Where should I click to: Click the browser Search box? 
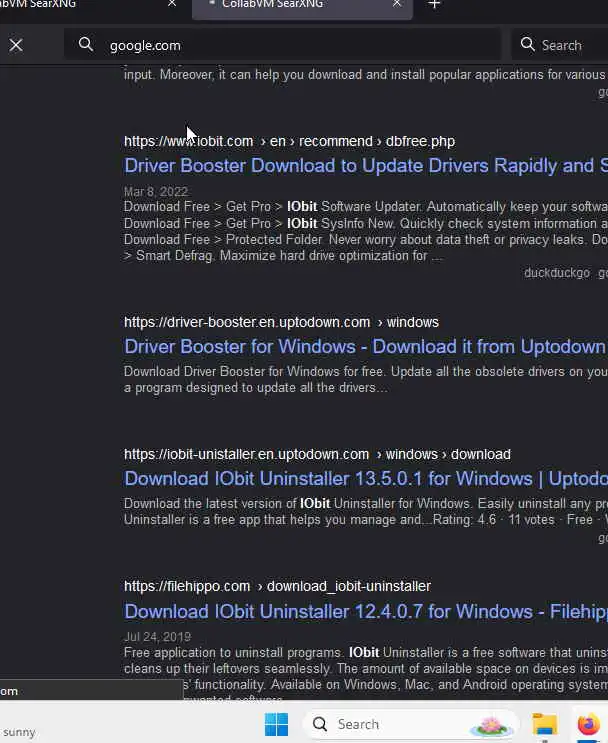[x=560, y=45]
